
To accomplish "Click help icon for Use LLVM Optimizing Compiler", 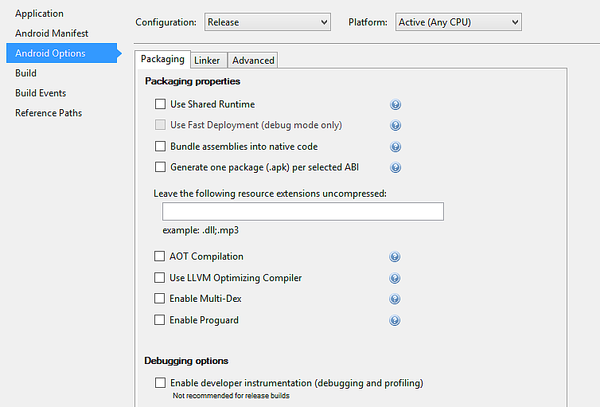I will click(396, 278).
